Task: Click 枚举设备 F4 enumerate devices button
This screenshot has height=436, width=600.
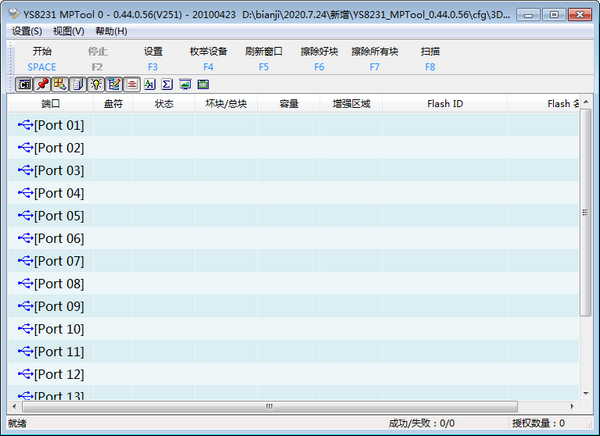Action: tap(208, 59)
